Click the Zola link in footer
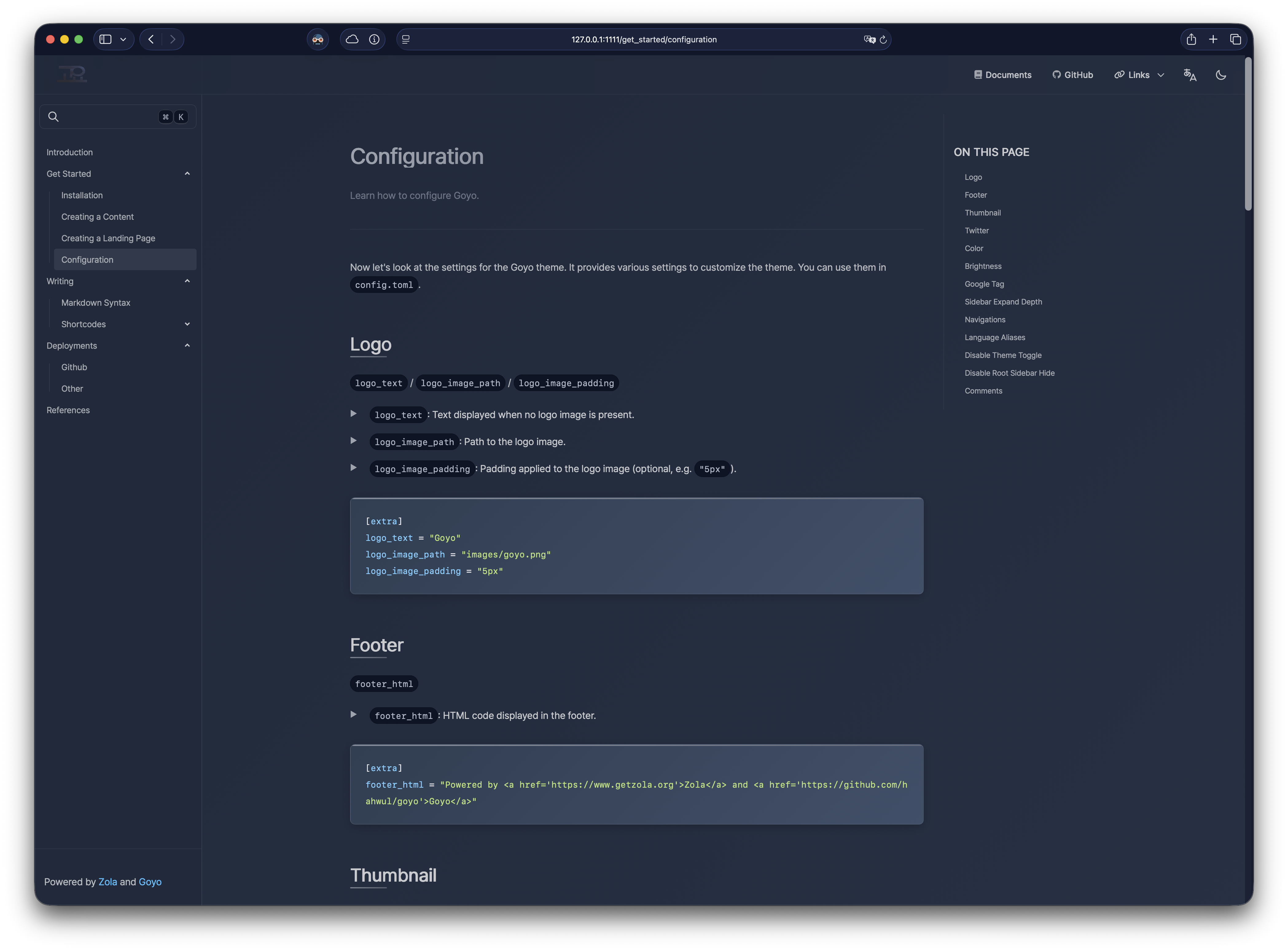Viewport: 1288px width, 951px height. coord(108,882)
